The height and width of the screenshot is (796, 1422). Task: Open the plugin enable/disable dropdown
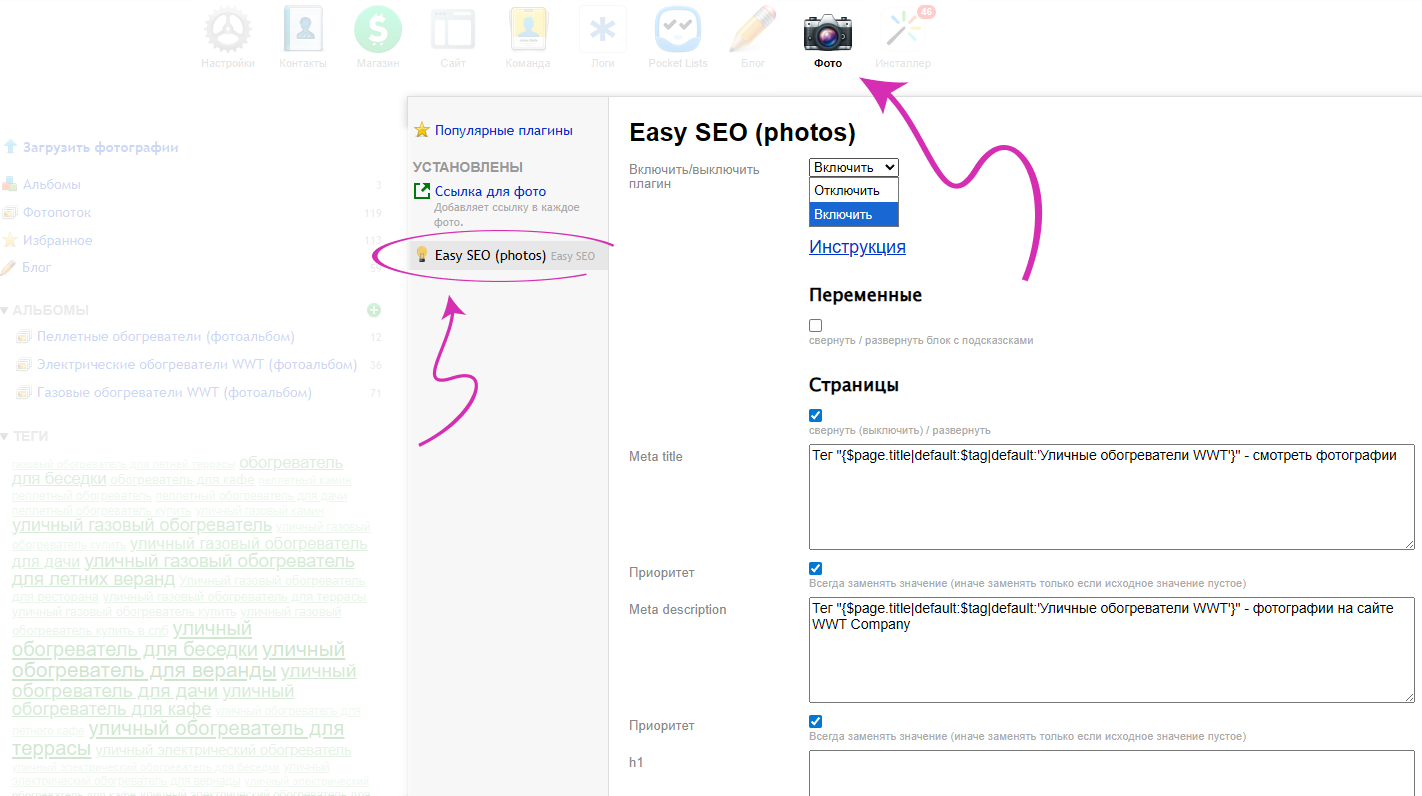tap(853, 168)
